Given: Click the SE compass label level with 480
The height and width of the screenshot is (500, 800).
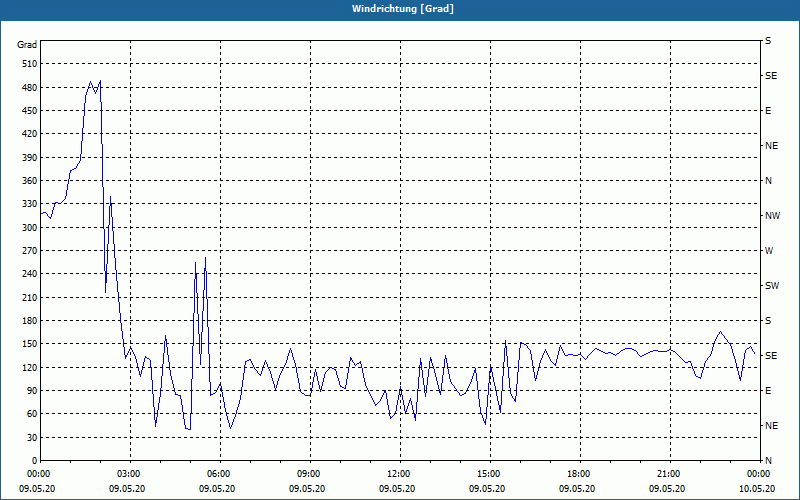Looking at the screenshot, I should (771, 76).
